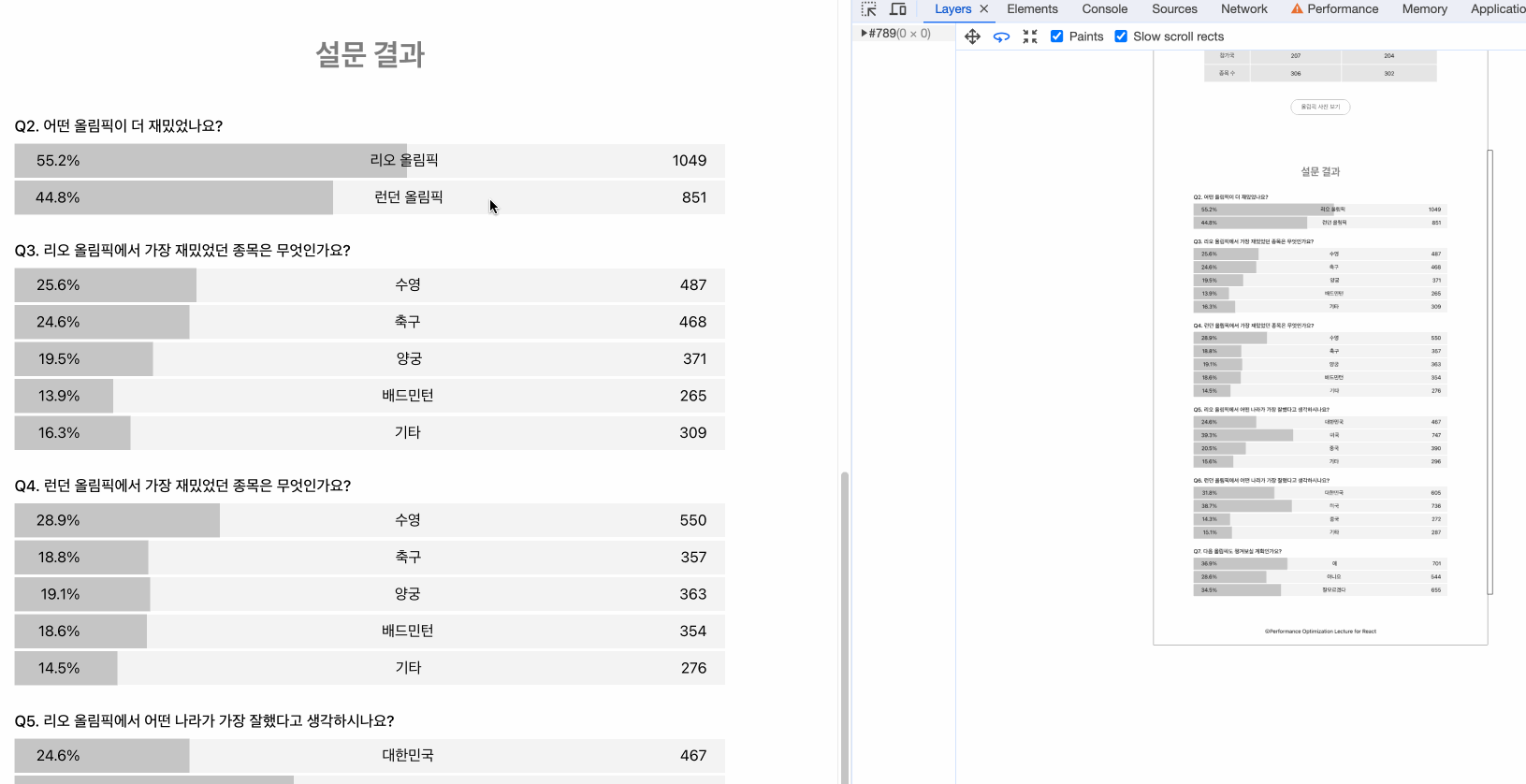This screenshot has height=784, width=1526.
Task: Click the Q3 수영 bar with 487
Action: pos(370,285)
